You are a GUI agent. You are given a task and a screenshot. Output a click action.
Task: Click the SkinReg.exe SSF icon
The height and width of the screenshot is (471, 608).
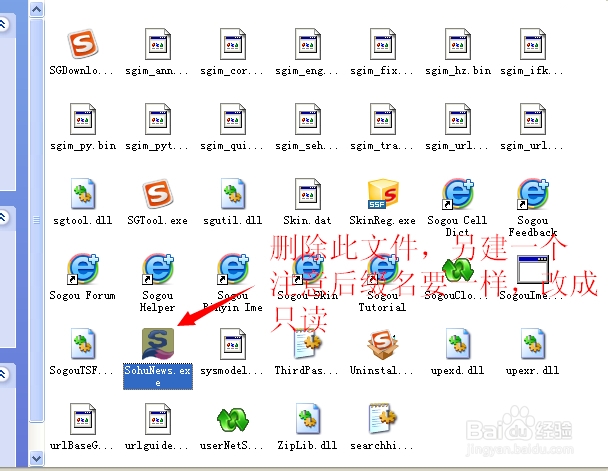click(382, 194)
